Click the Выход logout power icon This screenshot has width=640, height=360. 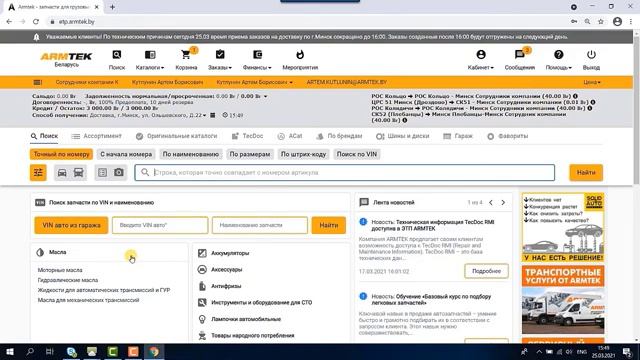pos(591,60)
